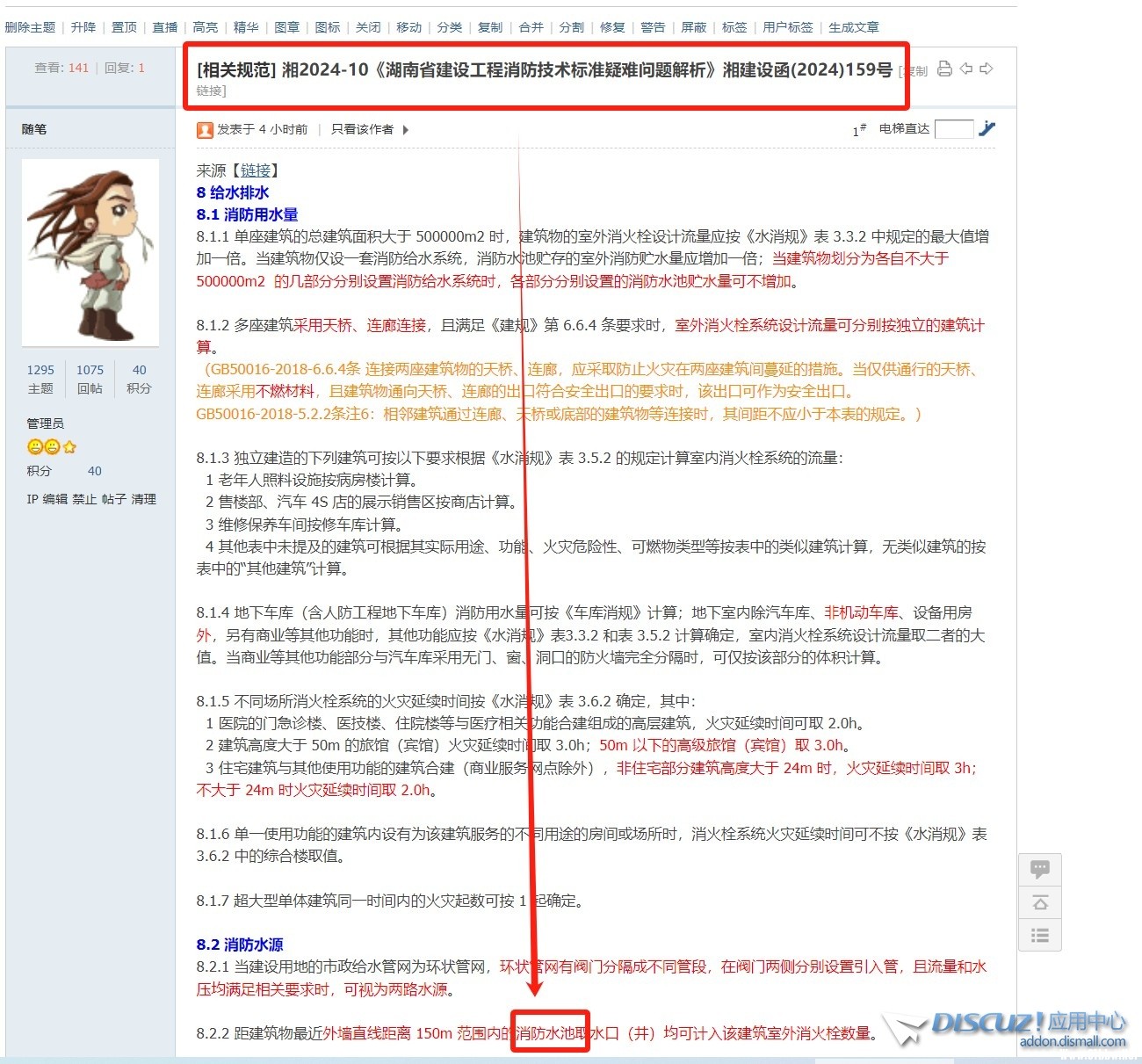Viewport: 1142px width, 1064px height.
Task: Click the print icon beside thread title
Action: tap(944, 69)
